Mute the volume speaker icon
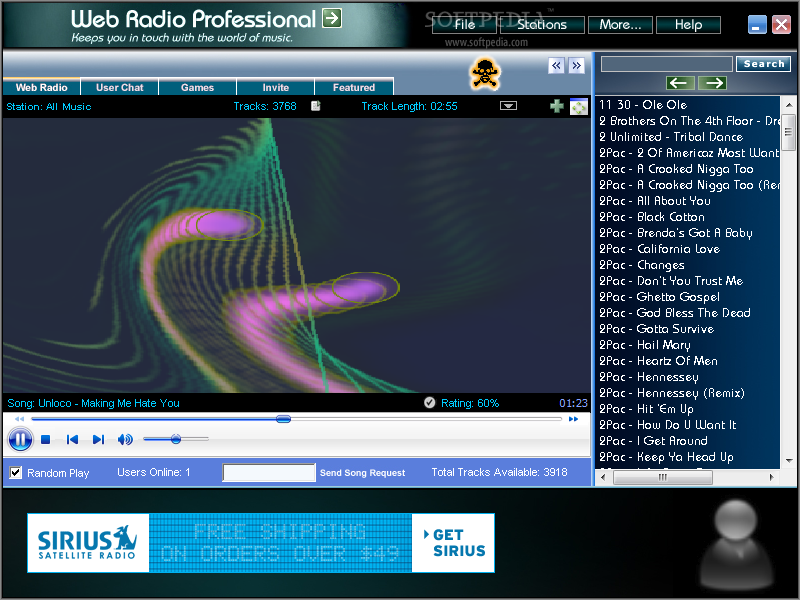This screenshot has height=600, width=800. (x=125, y=439)
